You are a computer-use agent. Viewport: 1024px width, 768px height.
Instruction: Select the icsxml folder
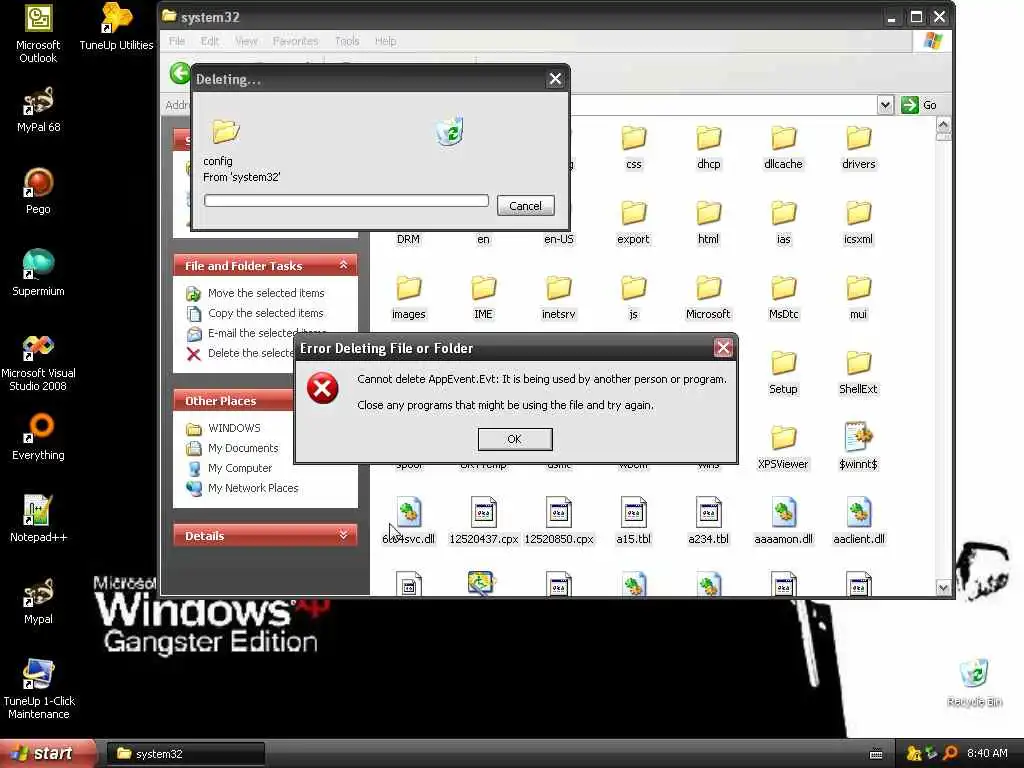click(858, 223)
